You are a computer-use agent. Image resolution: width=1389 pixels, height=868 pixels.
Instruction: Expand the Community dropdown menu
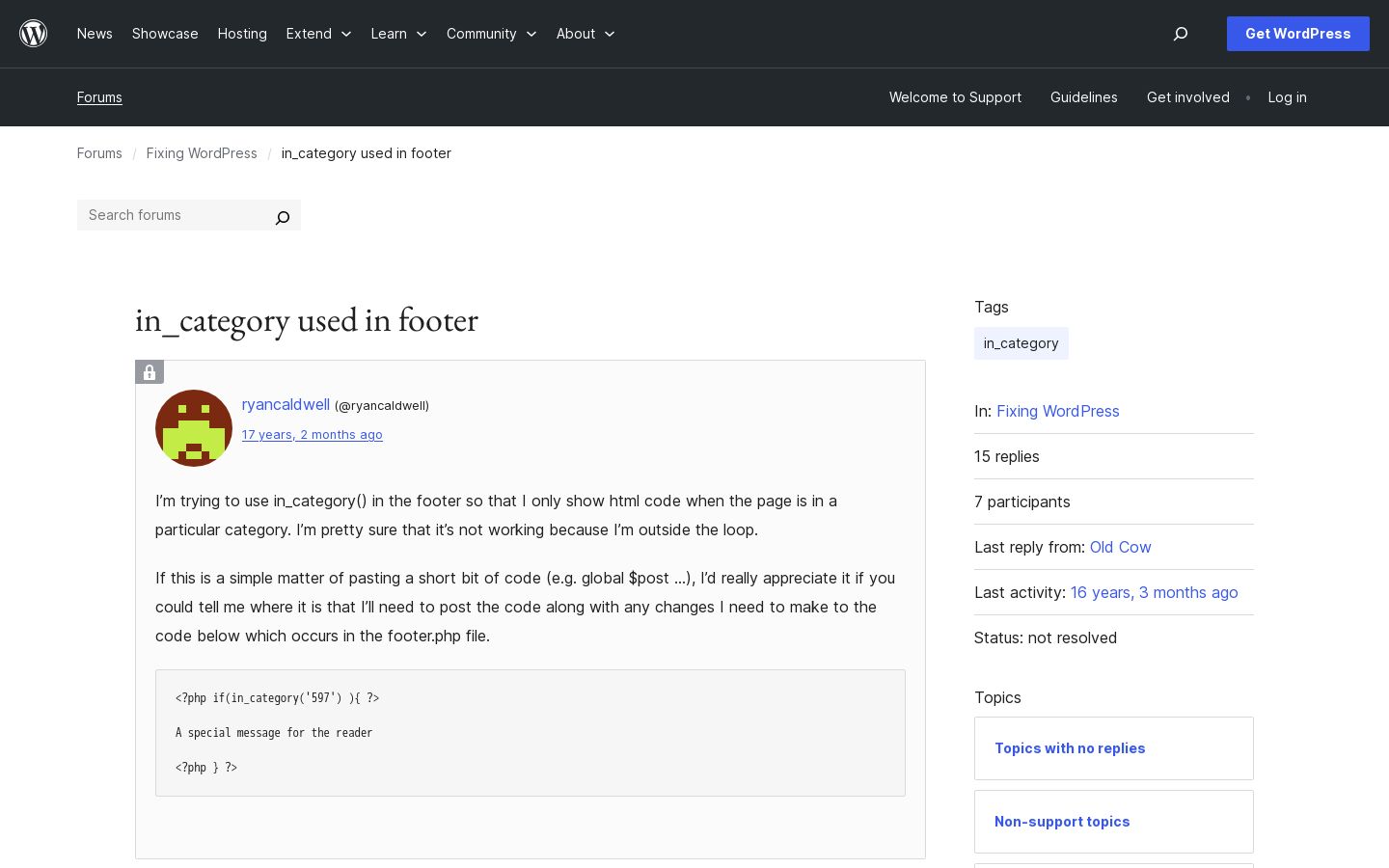[491, 34]
